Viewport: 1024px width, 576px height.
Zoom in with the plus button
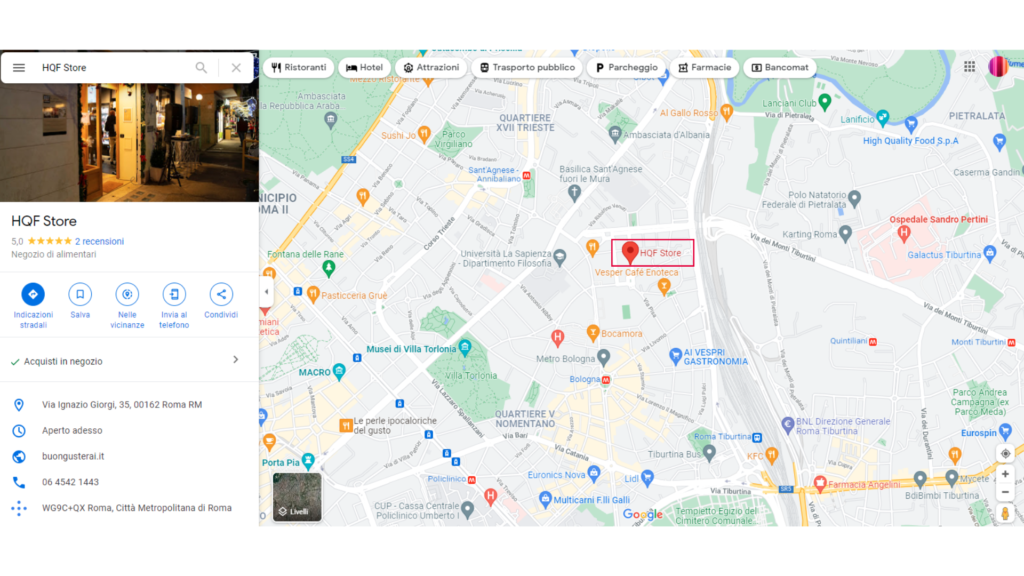coord(1005,474)
